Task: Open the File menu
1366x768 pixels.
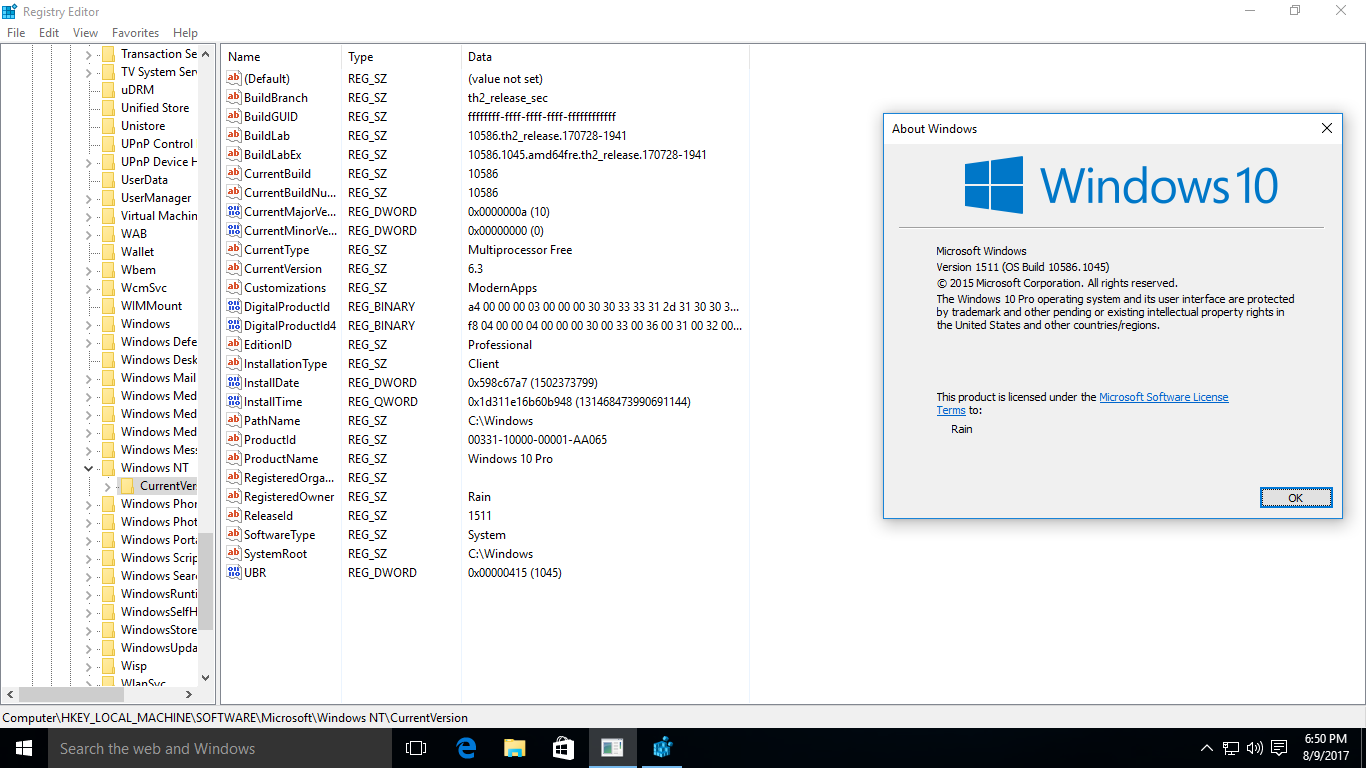Action: (16, 33)
